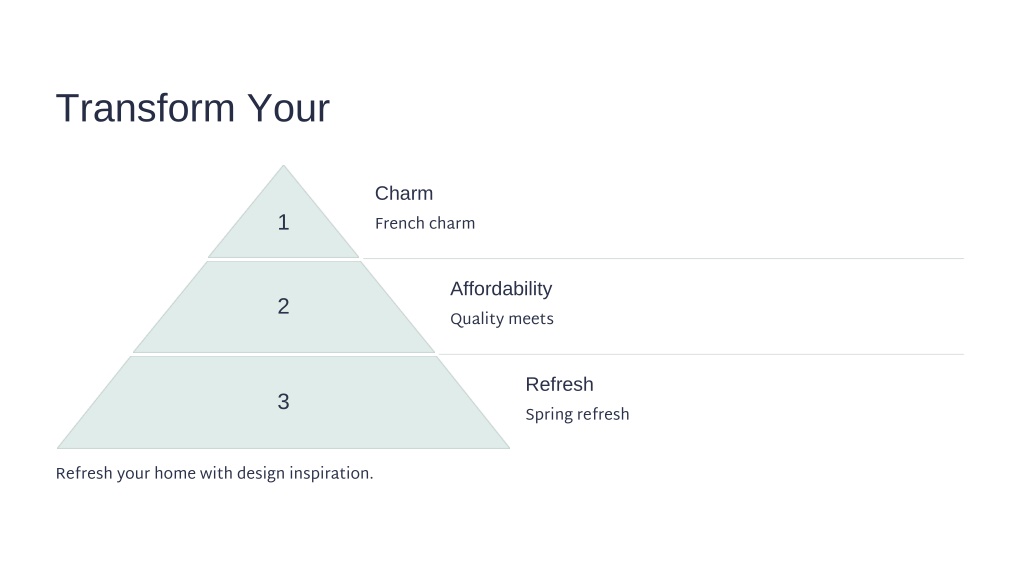Click divider line below Affordability section
This screenshot has height=576, width=1024.
point(701,355)
